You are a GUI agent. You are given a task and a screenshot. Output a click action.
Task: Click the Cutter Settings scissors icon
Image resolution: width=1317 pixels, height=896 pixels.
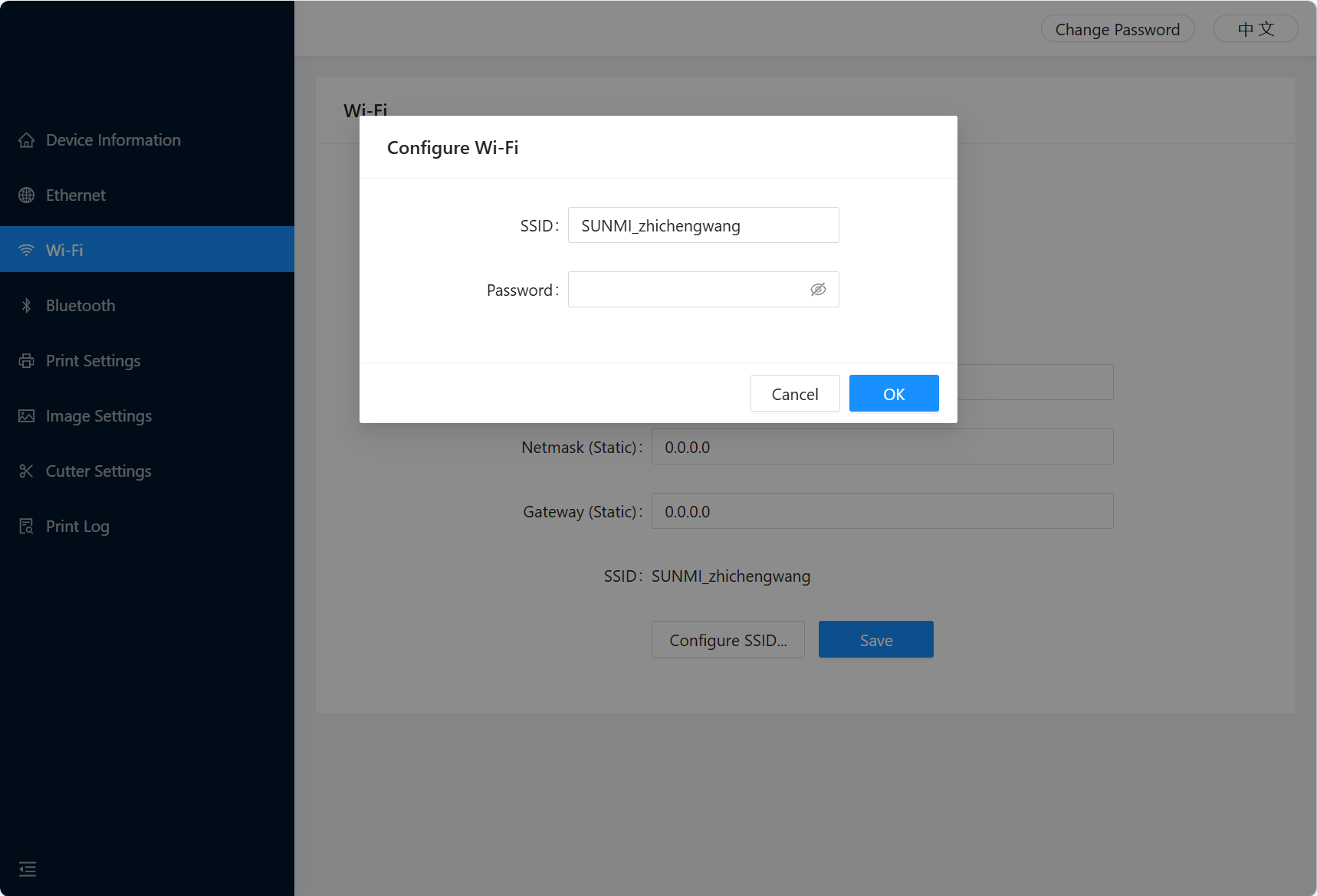27,471
